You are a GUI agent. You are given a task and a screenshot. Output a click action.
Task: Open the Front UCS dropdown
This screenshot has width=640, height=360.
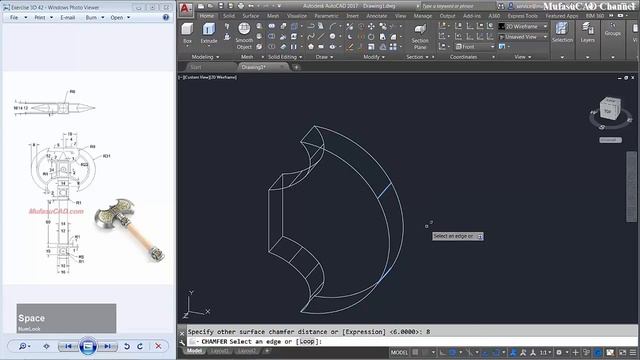pyautogui.click(x=475, y=47)
